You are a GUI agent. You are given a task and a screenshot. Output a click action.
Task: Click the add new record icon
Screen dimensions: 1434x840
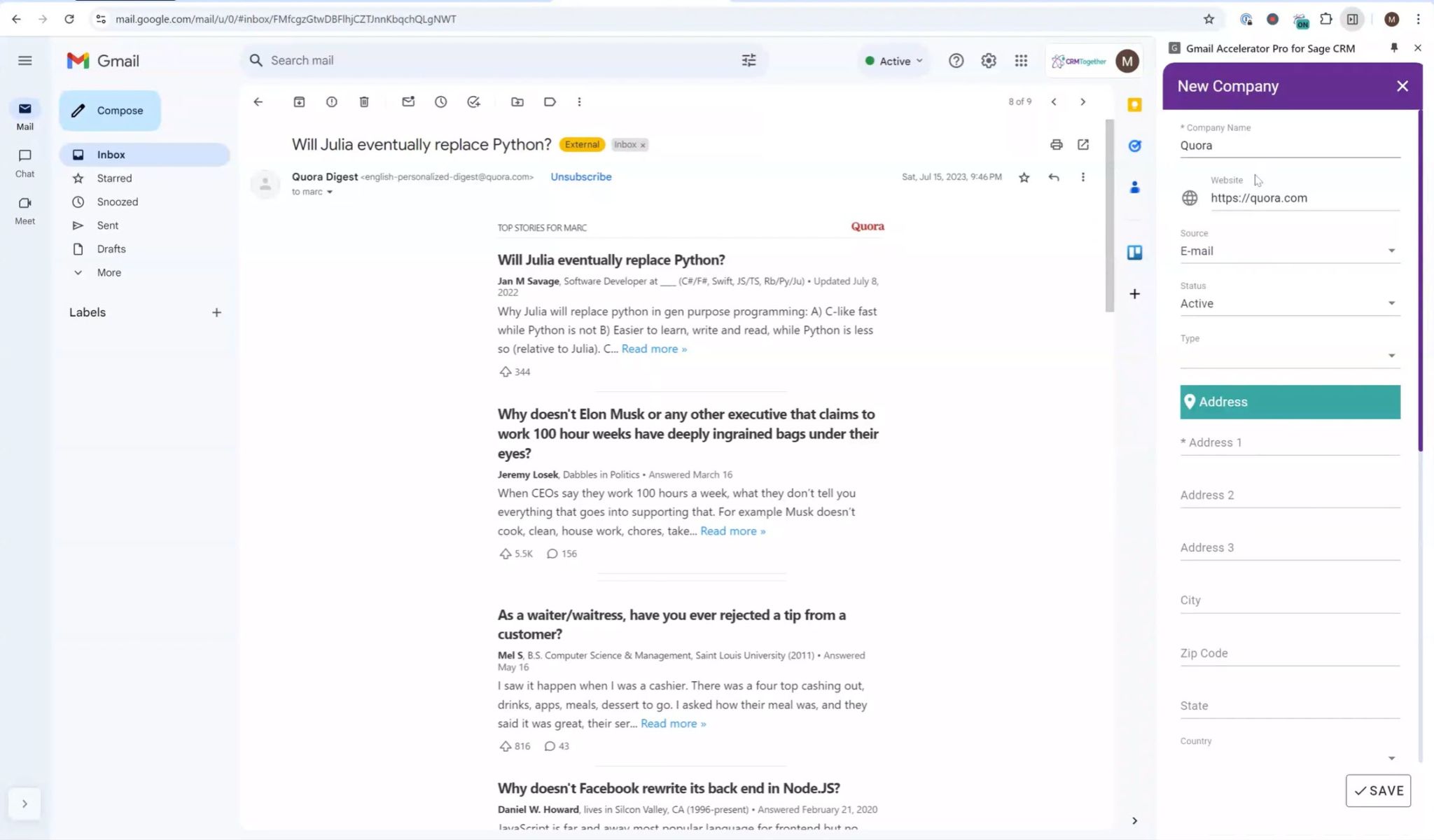point(1134,293)
